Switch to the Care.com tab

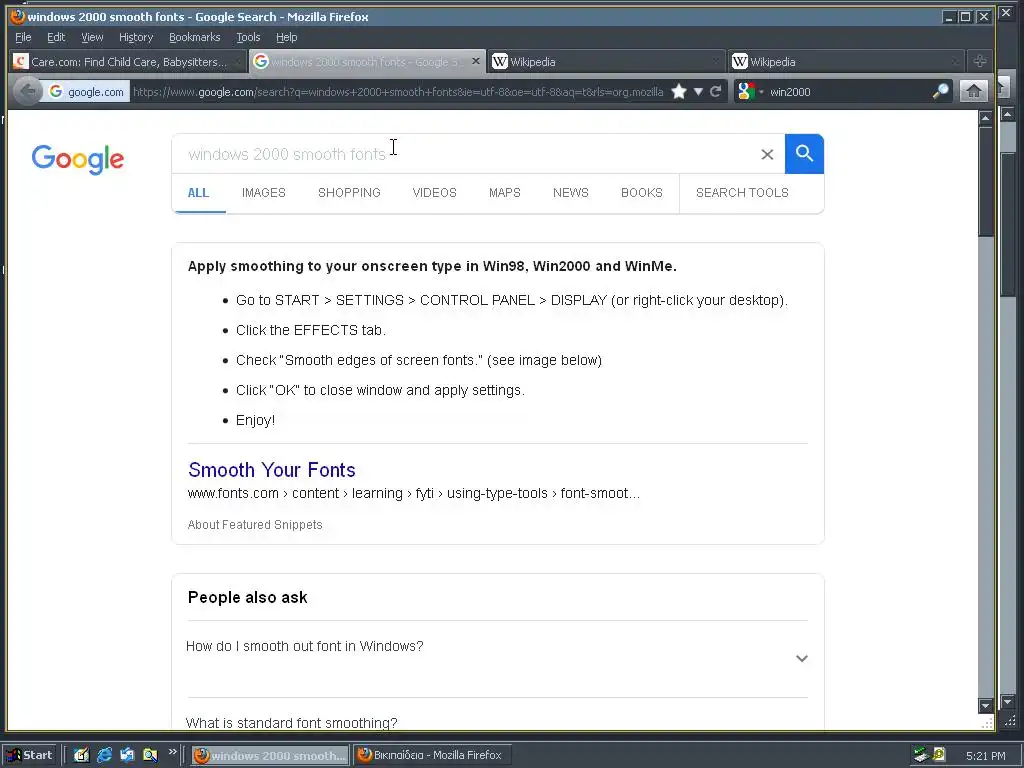coord(127,61)
